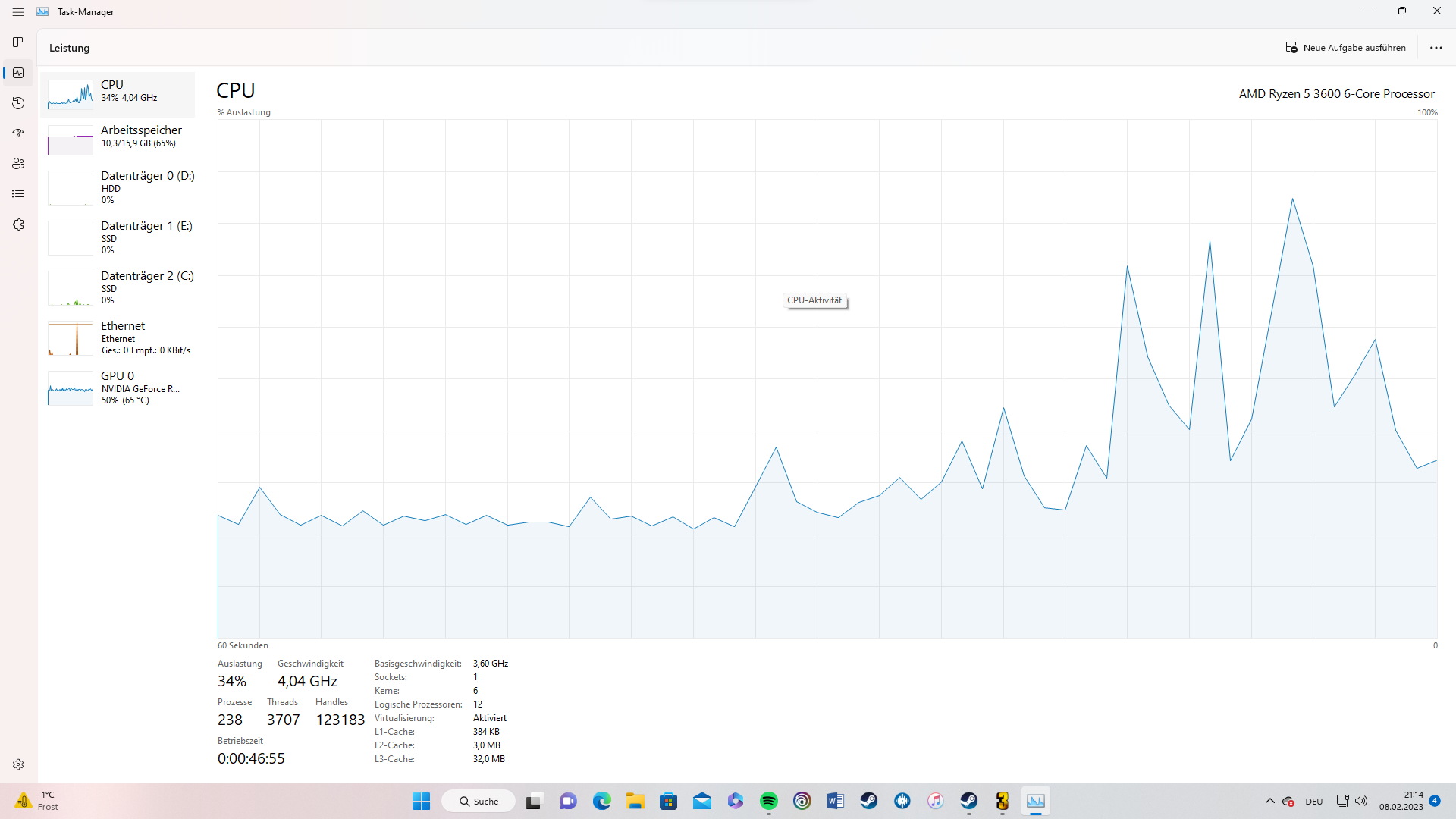The height and width of the screenshot is (819, 1456).
Task: Open the Users page sidebar icon
Action: tap(18, 164)
